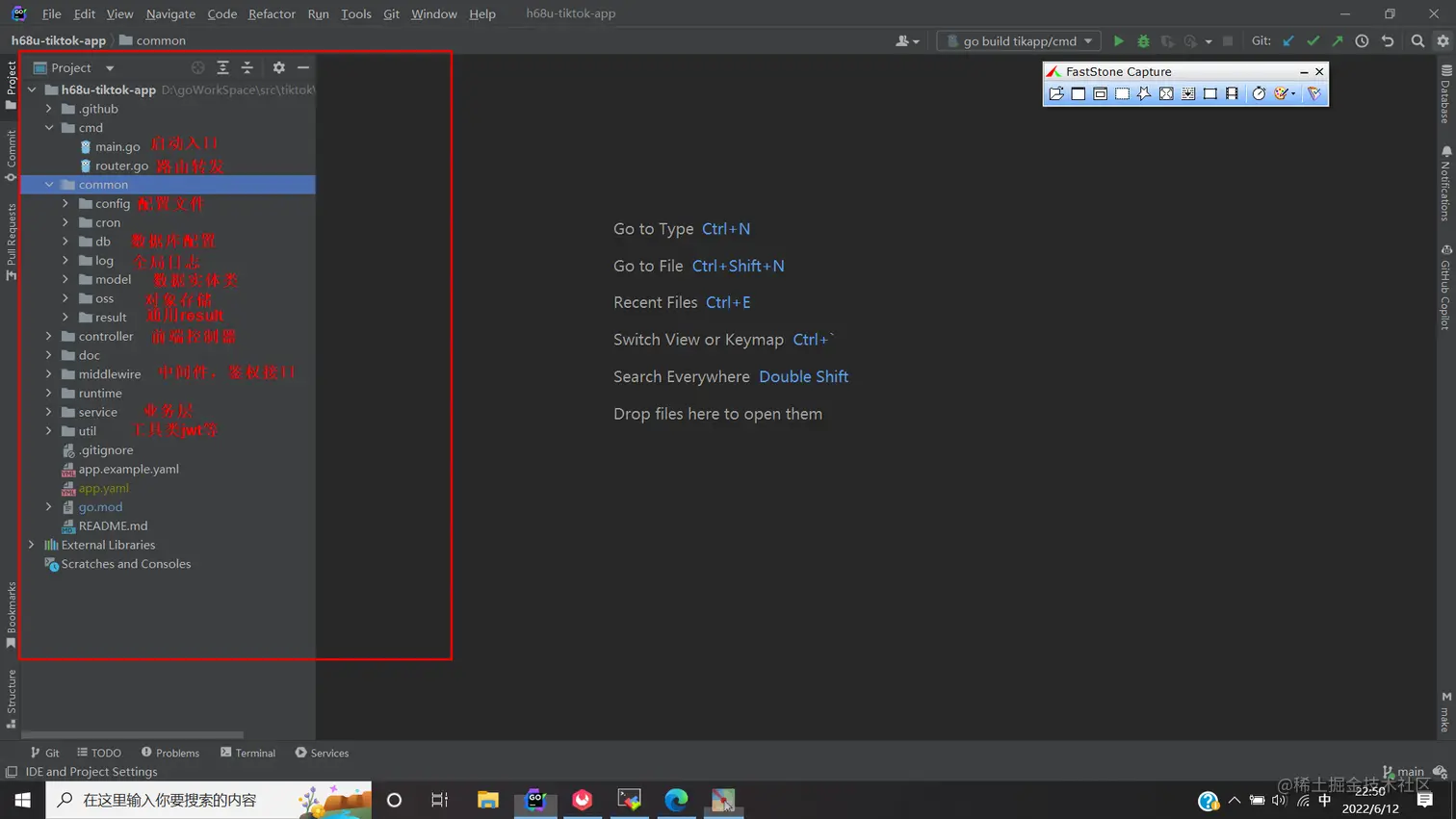Open the TODO tool tab
The height and width of the screenshot is (819, 1456).
[99, 753]
